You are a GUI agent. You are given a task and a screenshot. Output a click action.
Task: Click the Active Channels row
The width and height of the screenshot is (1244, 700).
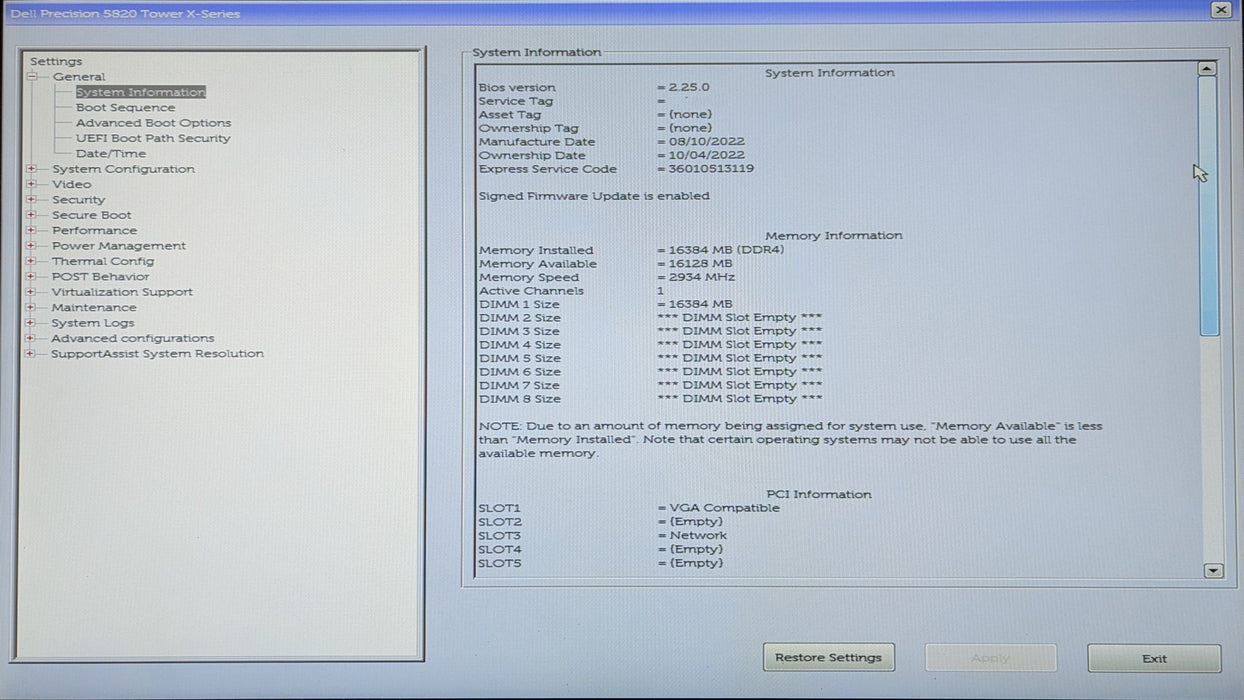click(x=571, y=291)
